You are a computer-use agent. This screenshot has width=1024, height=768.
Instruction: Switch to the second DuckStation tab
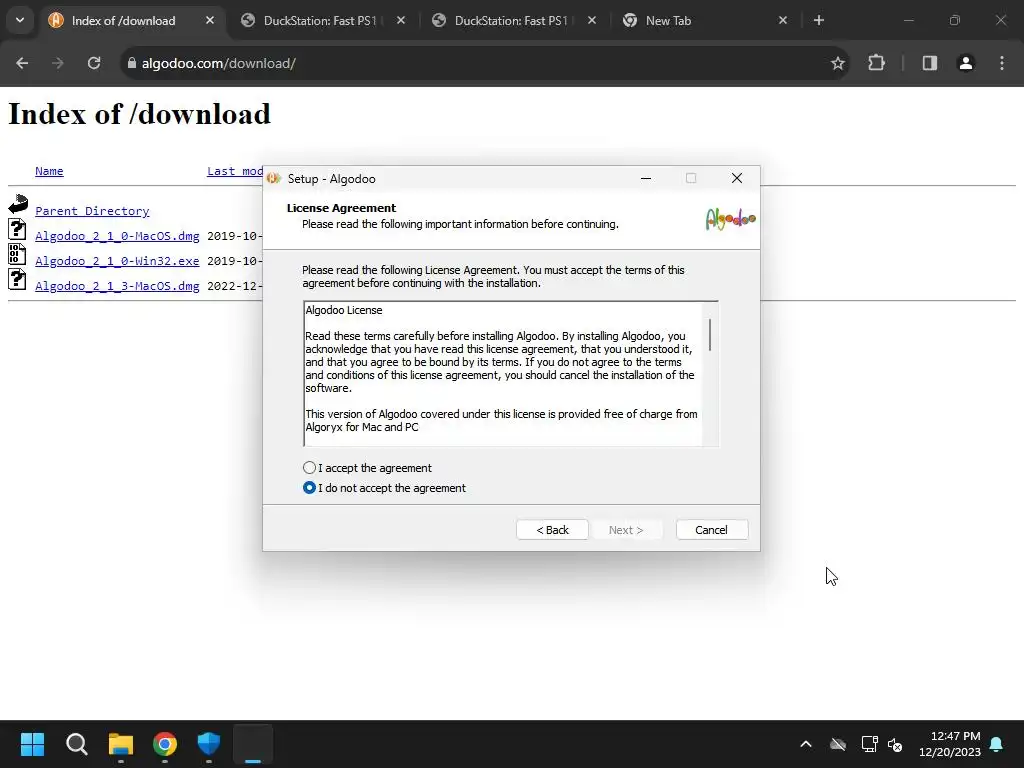(511, 21)
